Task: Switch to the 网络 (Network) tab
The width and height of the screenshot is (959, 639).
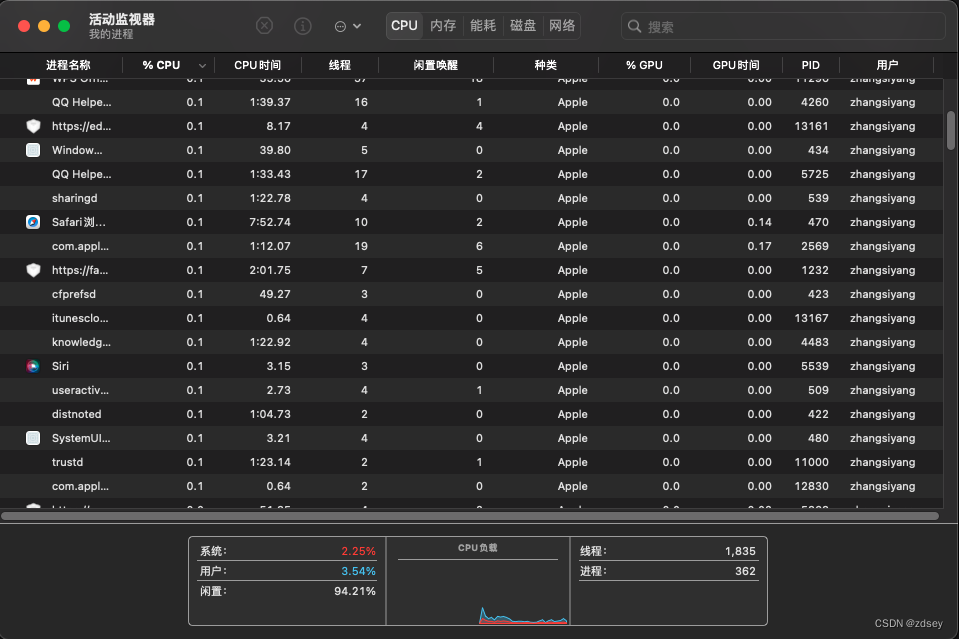Action: pyautogui.click(x=562, y=27)
